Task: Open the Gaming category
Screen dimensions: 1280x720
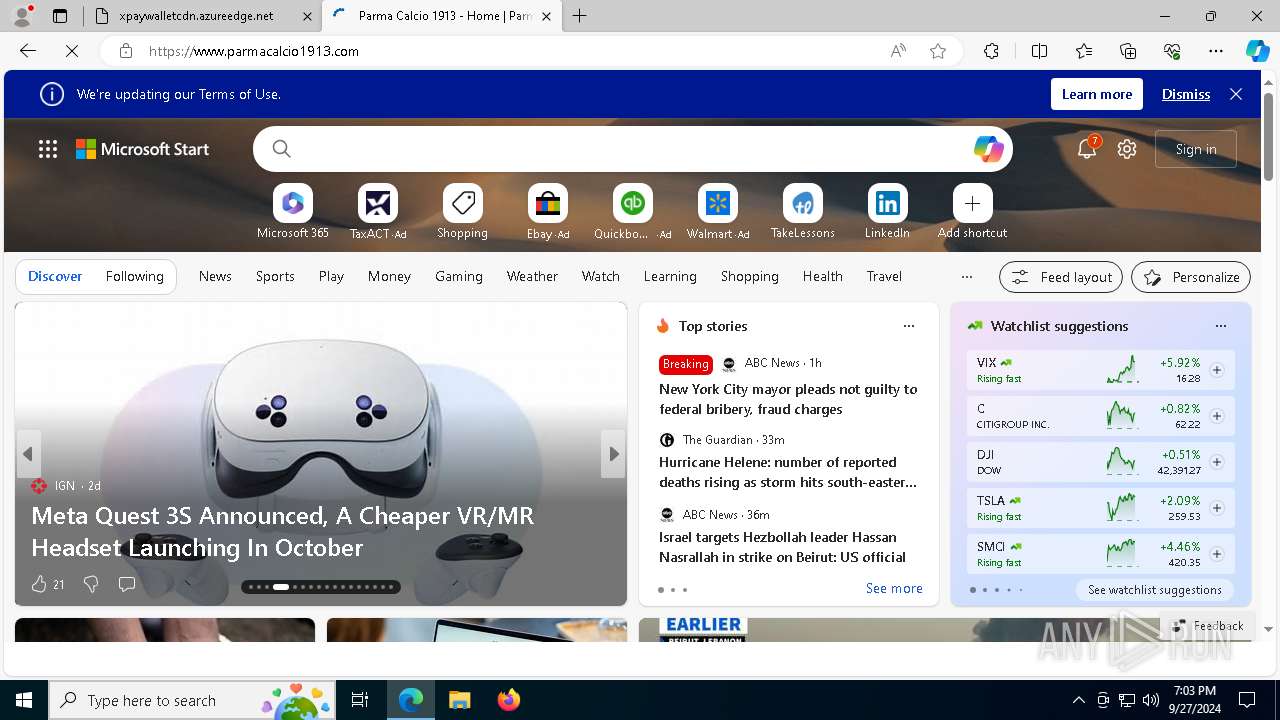Action: click(459, 277)
